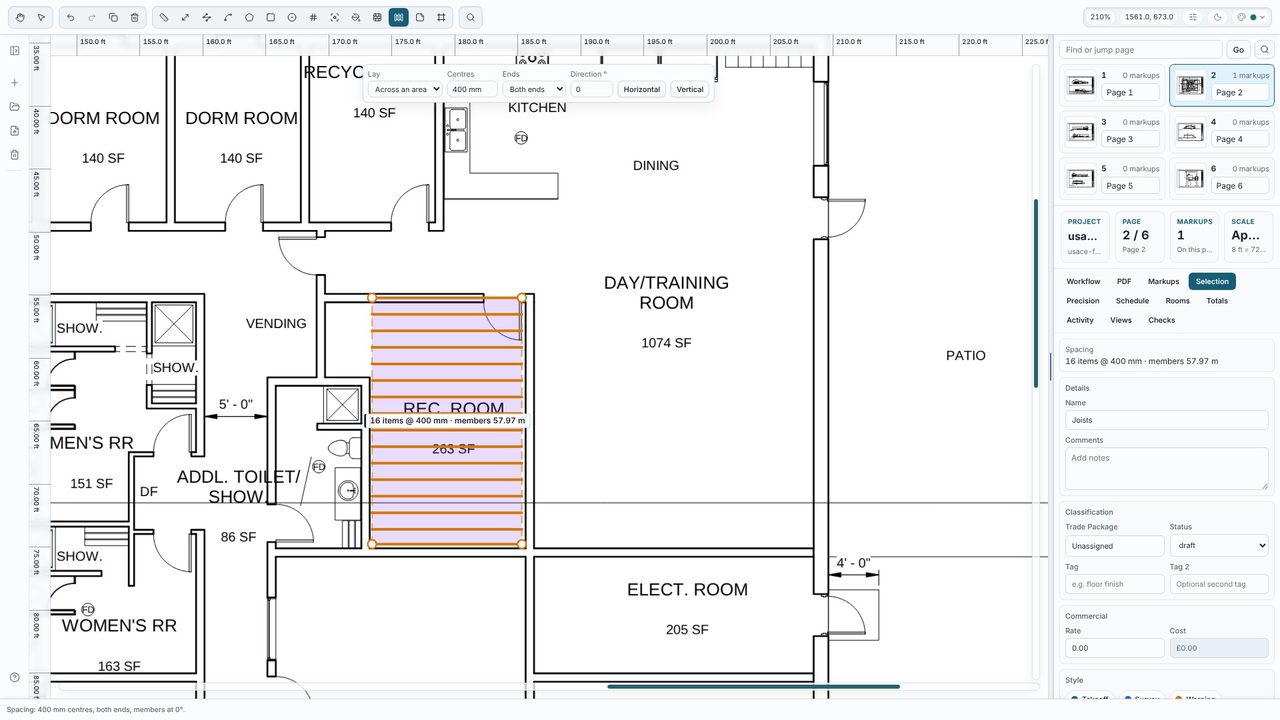Click the horizontal canvas scrollbar
1280x720 pixels.
tap(753, 686)
